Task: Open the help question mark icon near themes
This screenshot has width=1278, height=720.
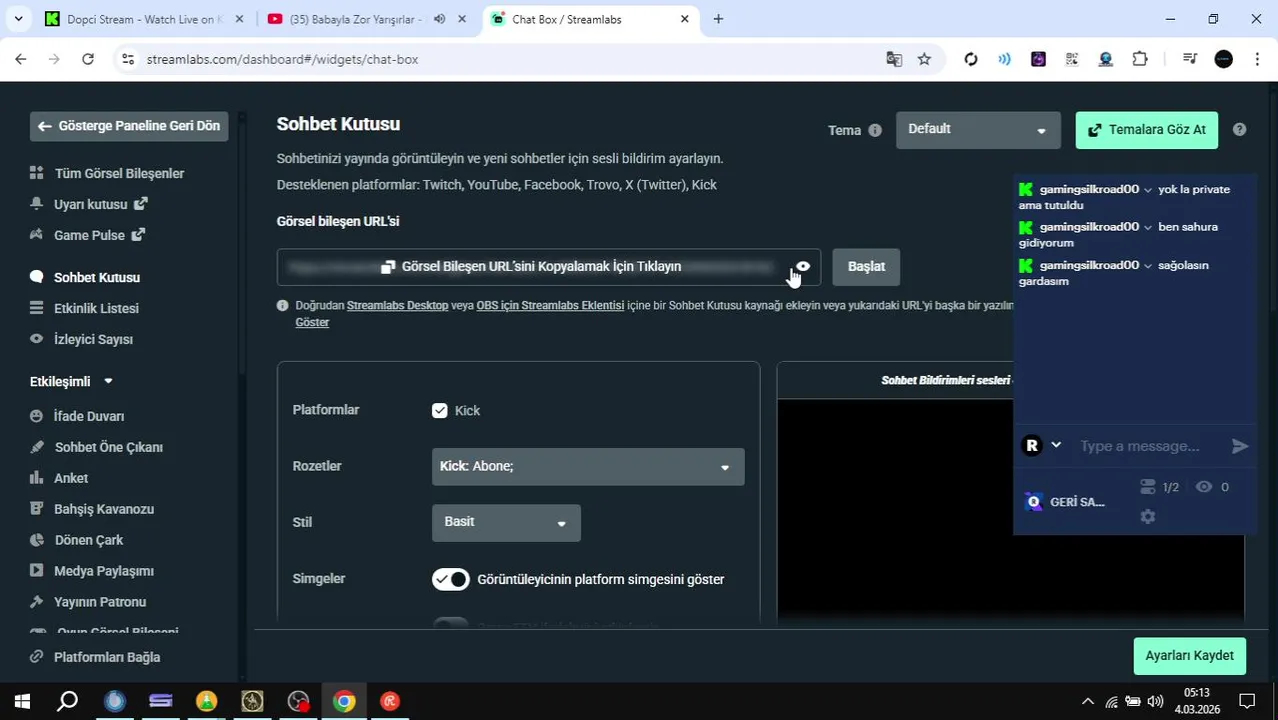Action: coord(1239,130)
